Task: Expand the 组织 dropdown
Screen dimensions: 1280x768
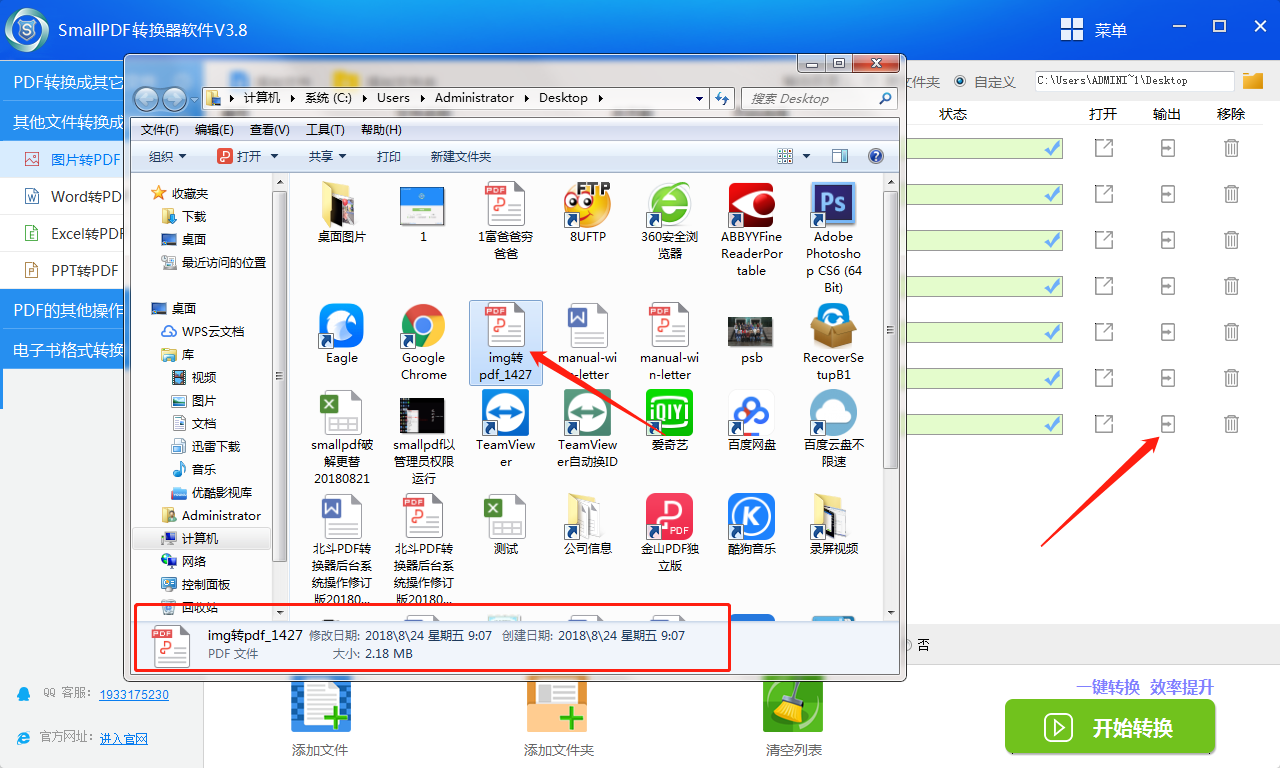Action: 167,156
